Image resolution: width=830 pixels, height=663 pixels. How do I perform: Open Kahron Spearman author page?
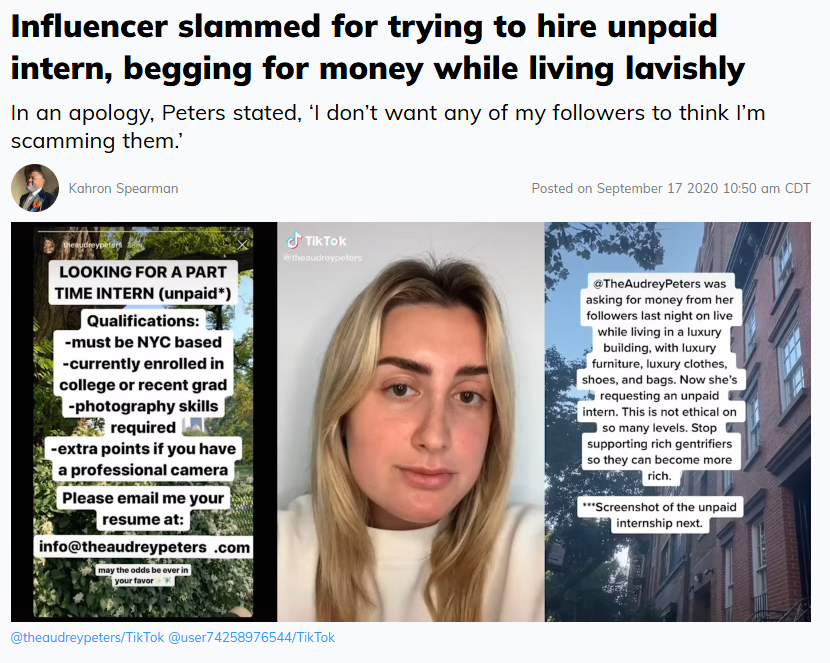point(123,188)
